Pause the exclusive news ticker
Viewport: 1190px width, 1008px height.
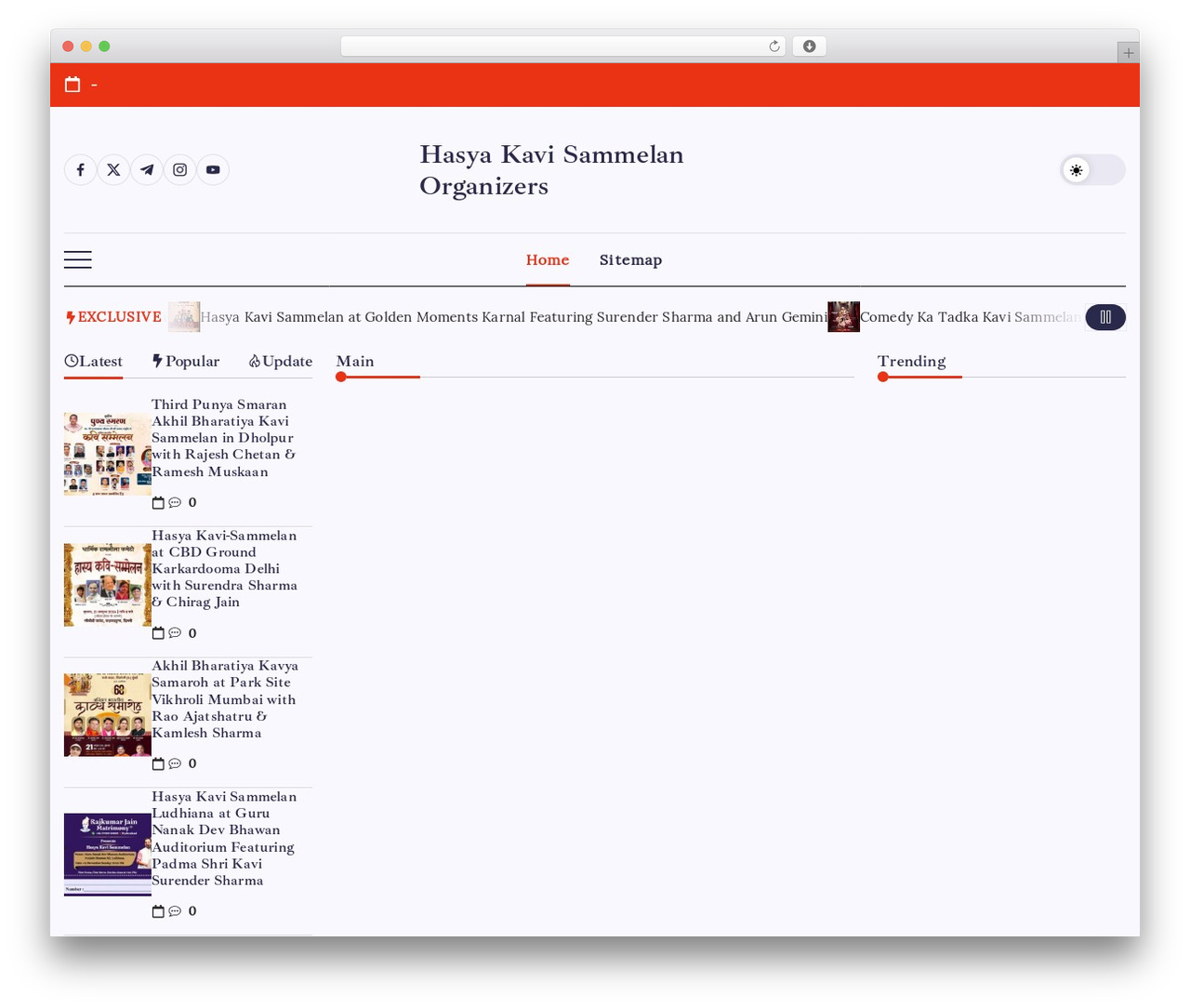[x=1105, y=317]
